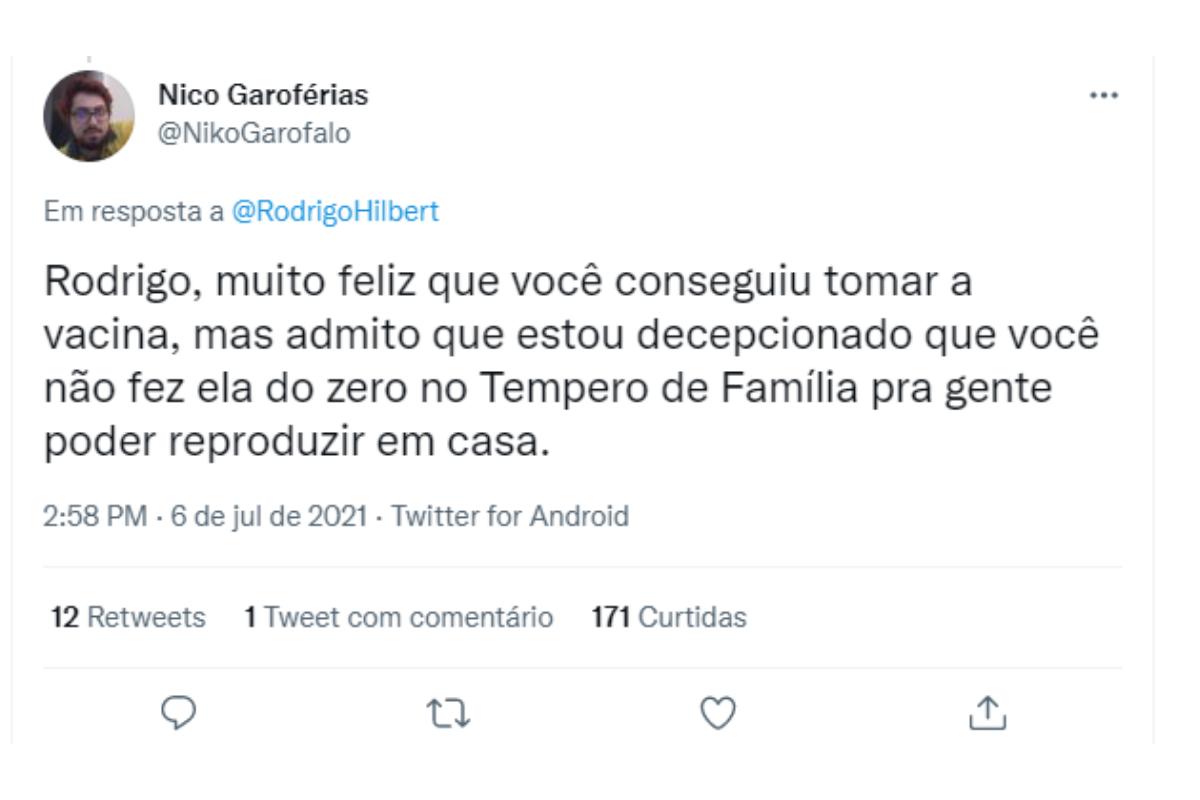Open the three-dot more options menu
The image size is (1200, 800).
1105,97
